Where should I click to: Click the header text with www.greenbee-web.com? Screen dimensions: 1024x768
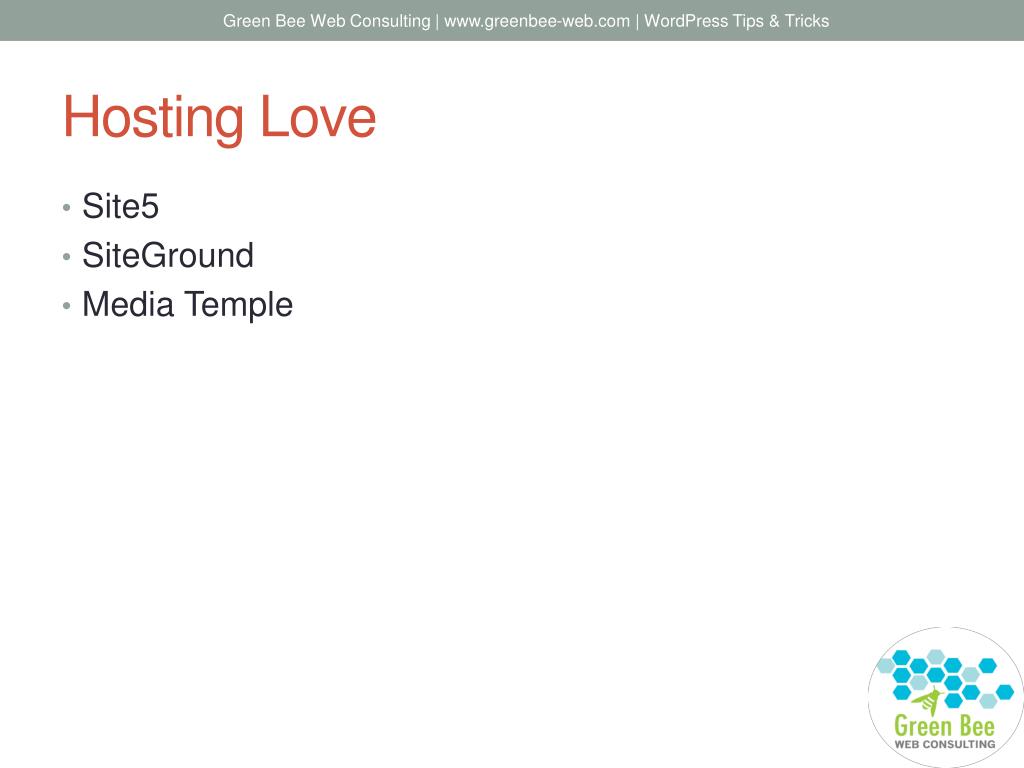526,21
